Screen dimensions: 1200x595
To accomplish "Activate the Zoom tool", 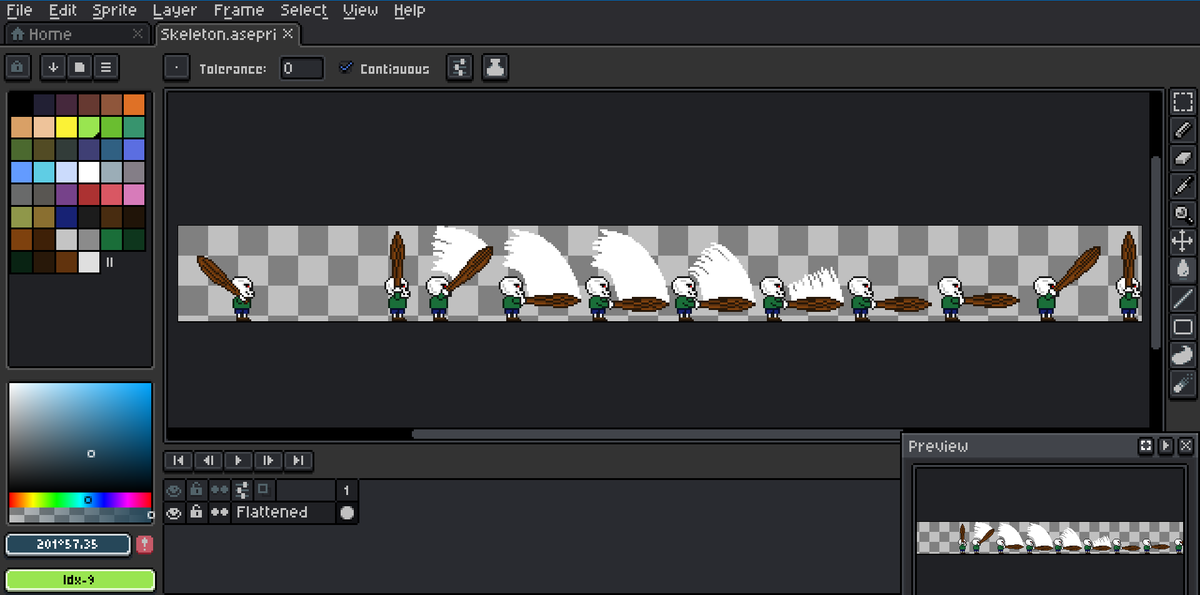I will 1182,214.
